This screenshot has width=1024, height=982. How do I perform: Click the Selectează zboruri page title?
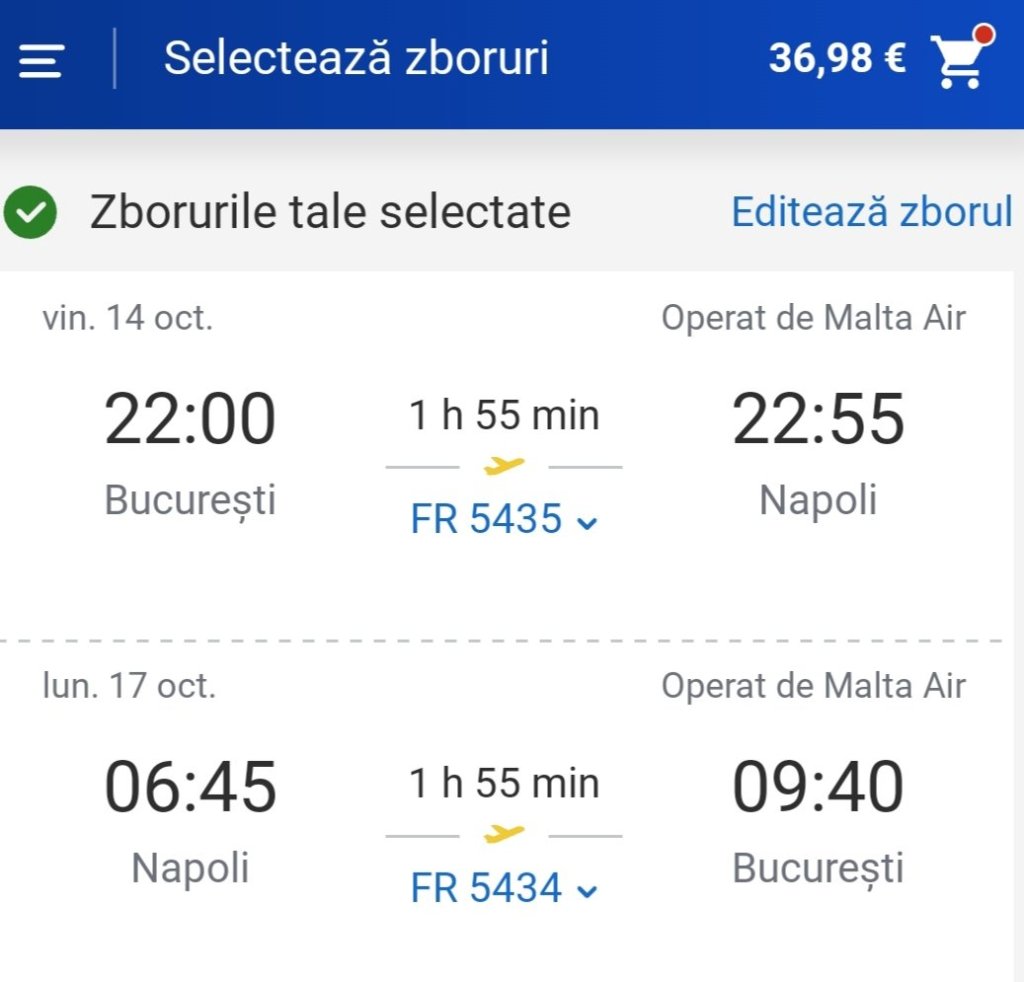356,58
